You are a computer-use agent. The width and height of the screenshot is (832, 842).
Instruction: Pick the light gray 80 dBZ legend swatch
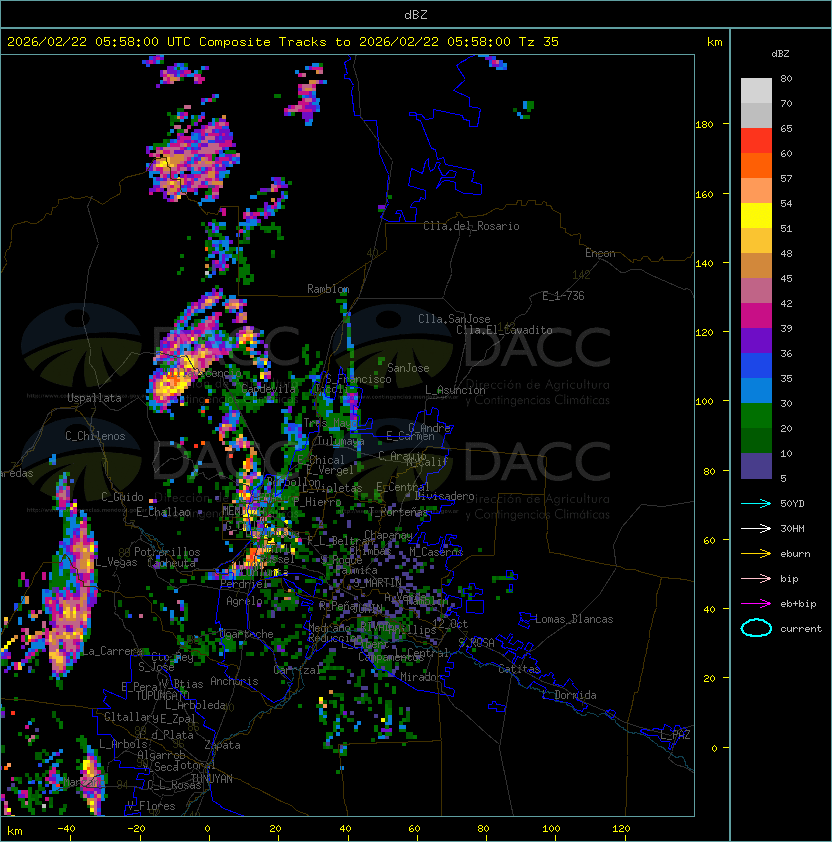coord(756,90)
